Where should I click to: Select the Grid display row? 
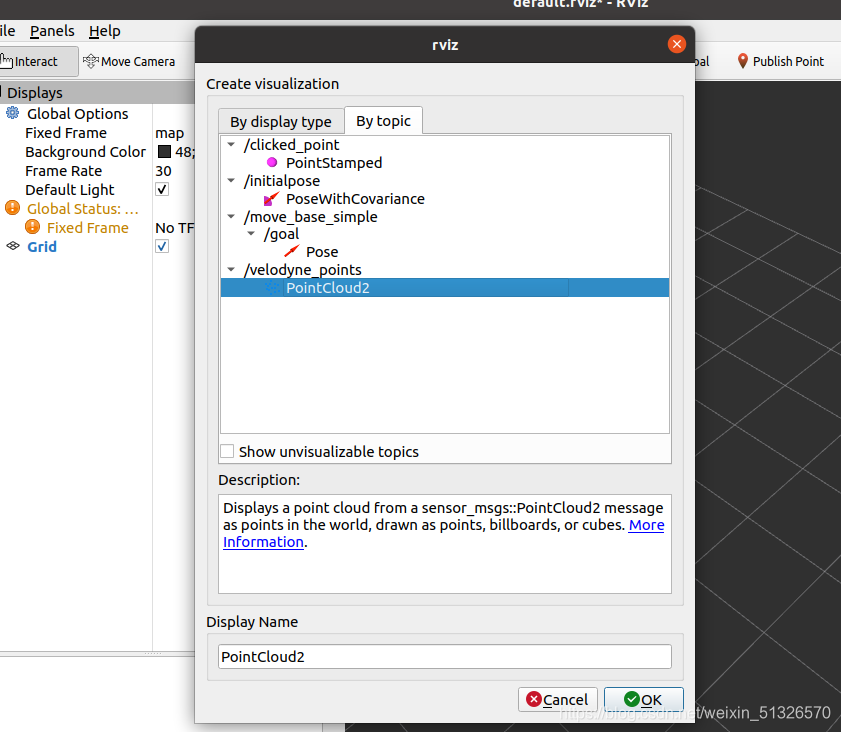coord(42,247)
